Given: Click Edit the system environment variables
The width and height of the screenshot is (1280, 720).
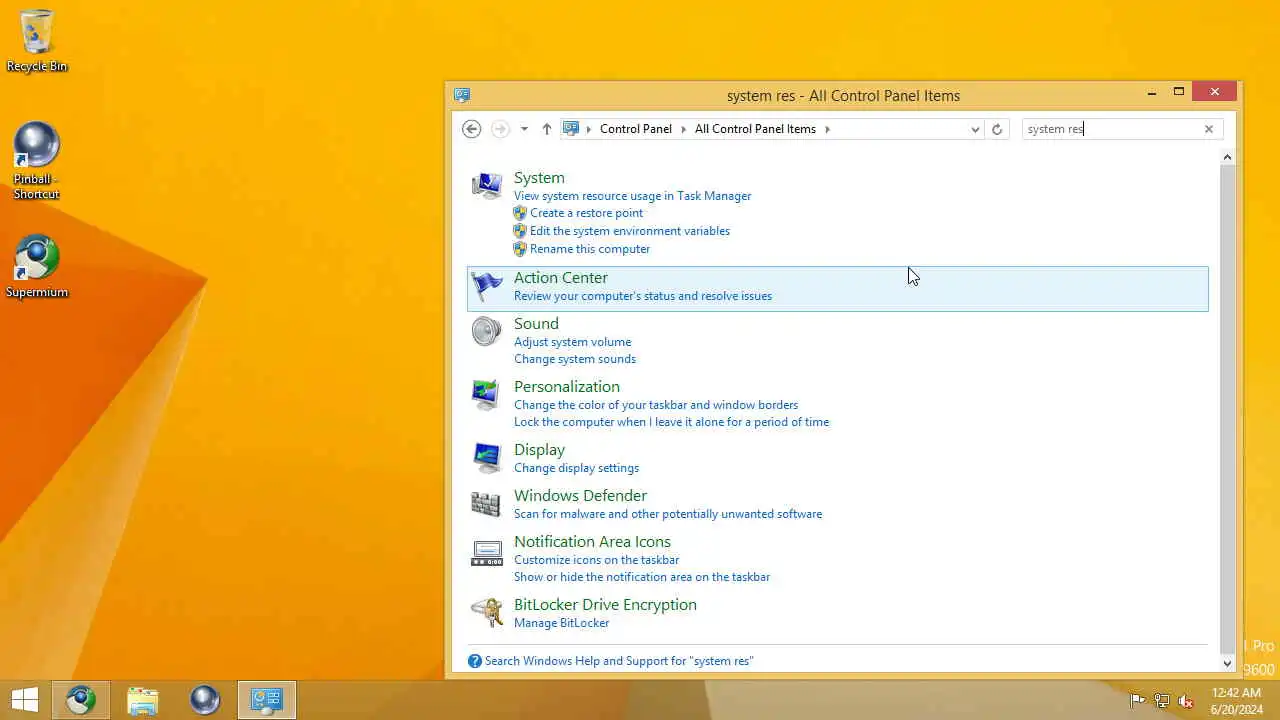Looking at the screenshot, I should pyautogui.click(x=630, y=231).
